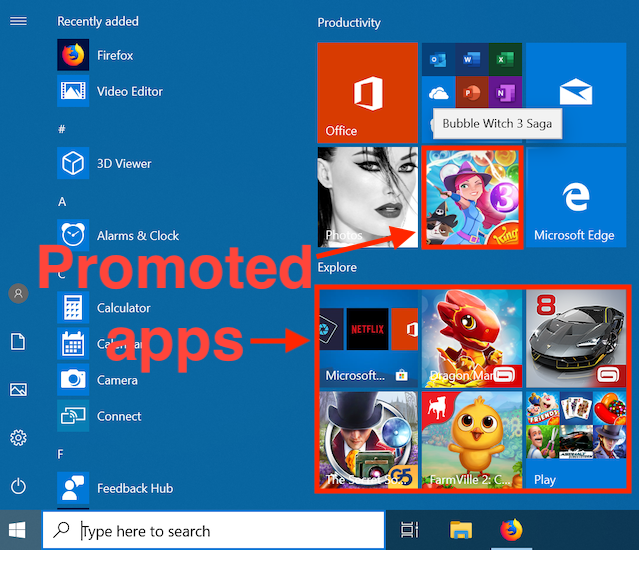Open Outlook in Office apps tile
This screenshot has width=639, height=571.
click(438, 60)
